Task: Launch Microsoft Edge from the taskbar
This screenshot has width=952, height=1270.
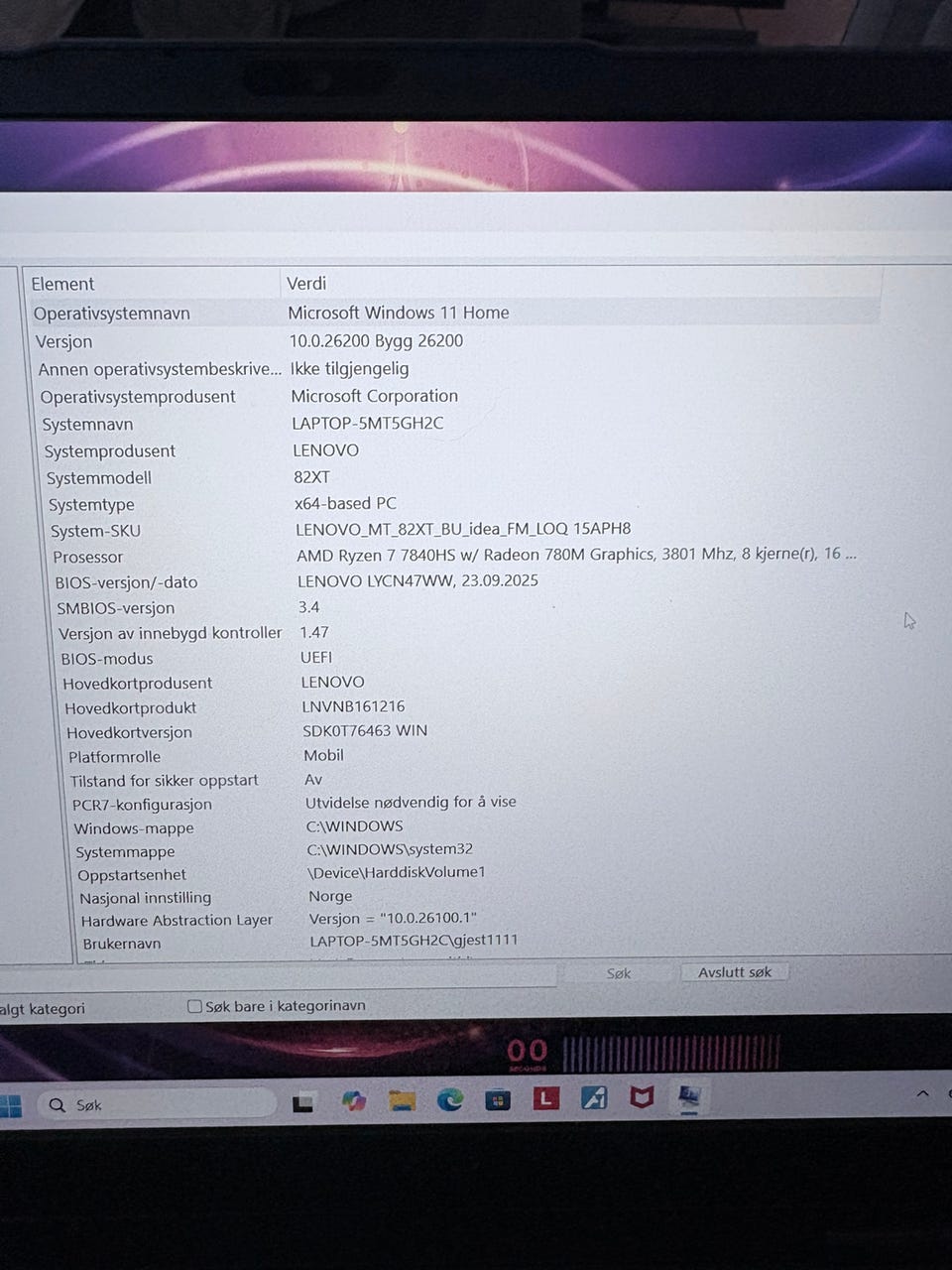Action: tap(450, 1099)
